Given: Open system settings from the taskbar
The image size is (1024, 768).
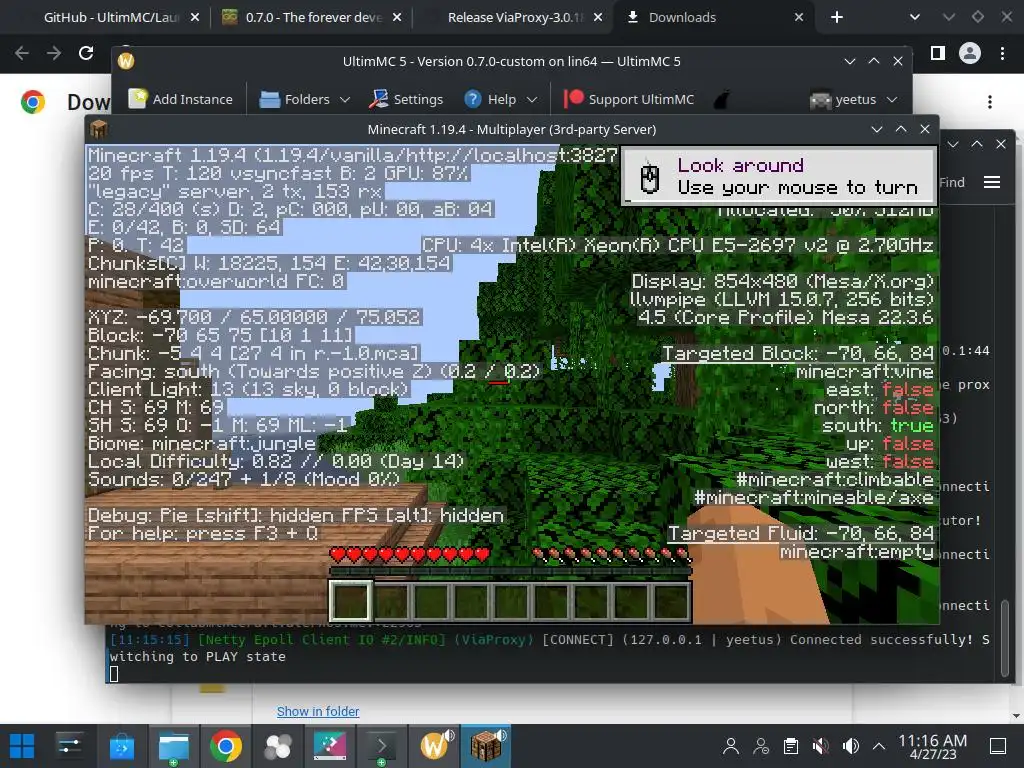Looking at the screenshot, I should [x=69, y=746].
